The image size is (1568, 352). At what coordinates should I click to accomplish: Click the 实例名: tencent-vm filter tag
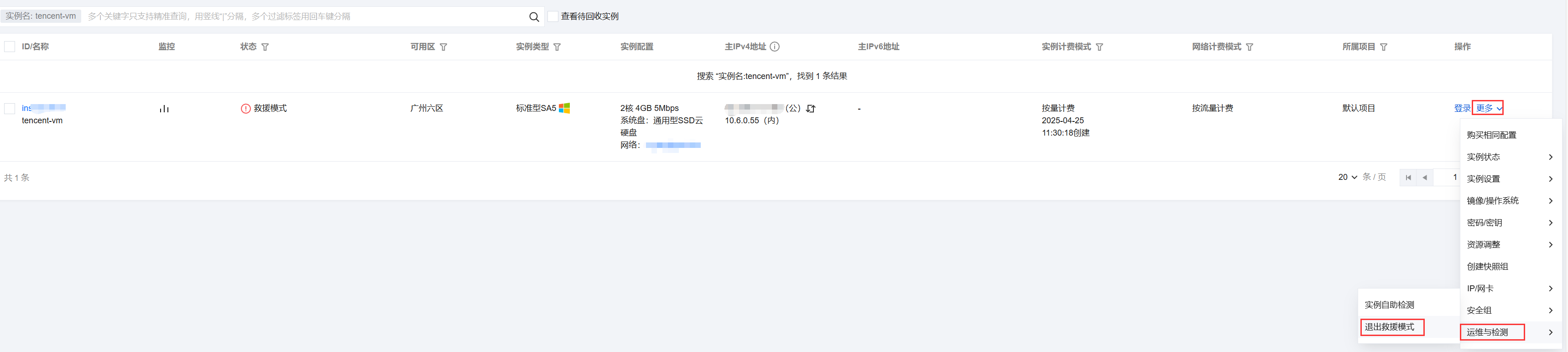coord(41,16)
